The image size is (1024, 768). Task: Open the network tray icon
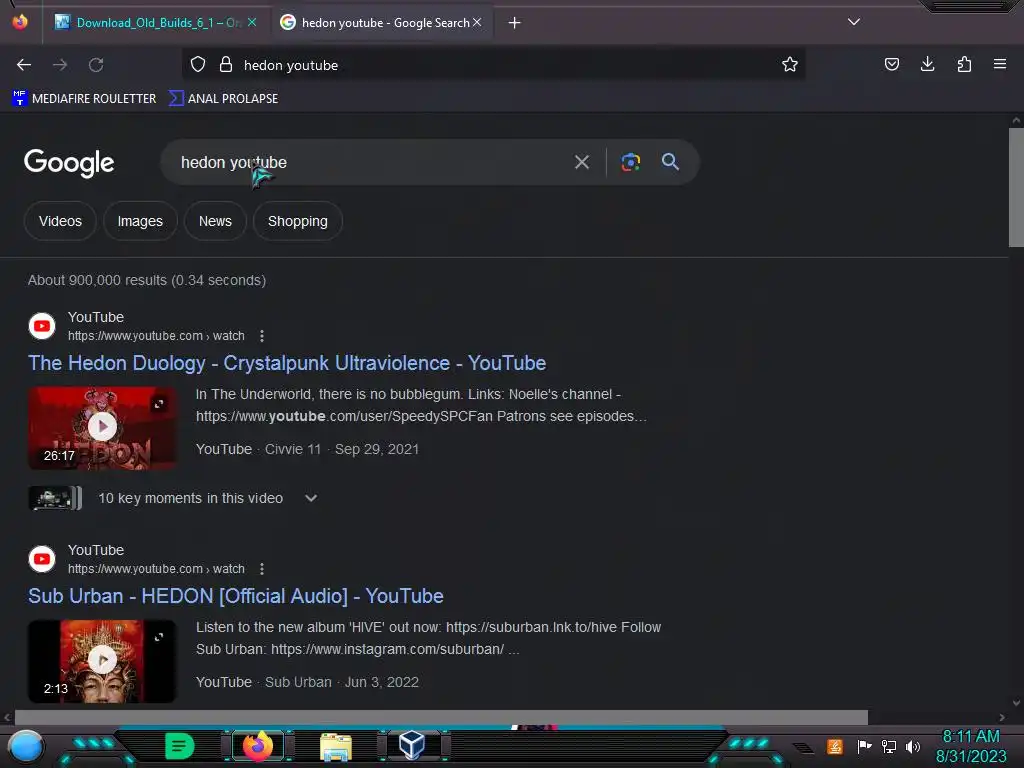pyautogui.click(x=888, y=746)
